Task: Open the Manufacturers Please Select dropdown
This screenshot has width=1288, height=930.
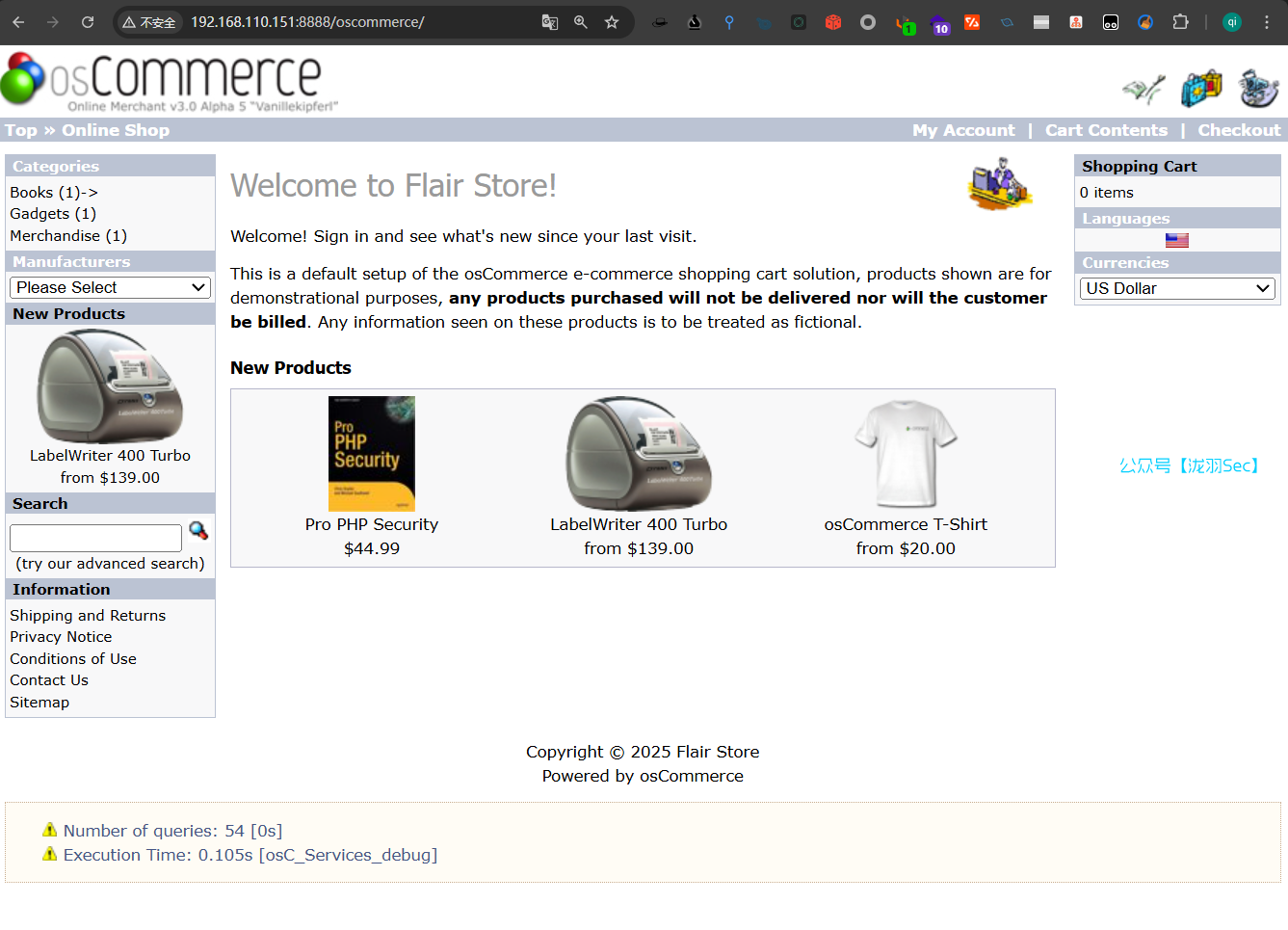Action: [110, 287]
